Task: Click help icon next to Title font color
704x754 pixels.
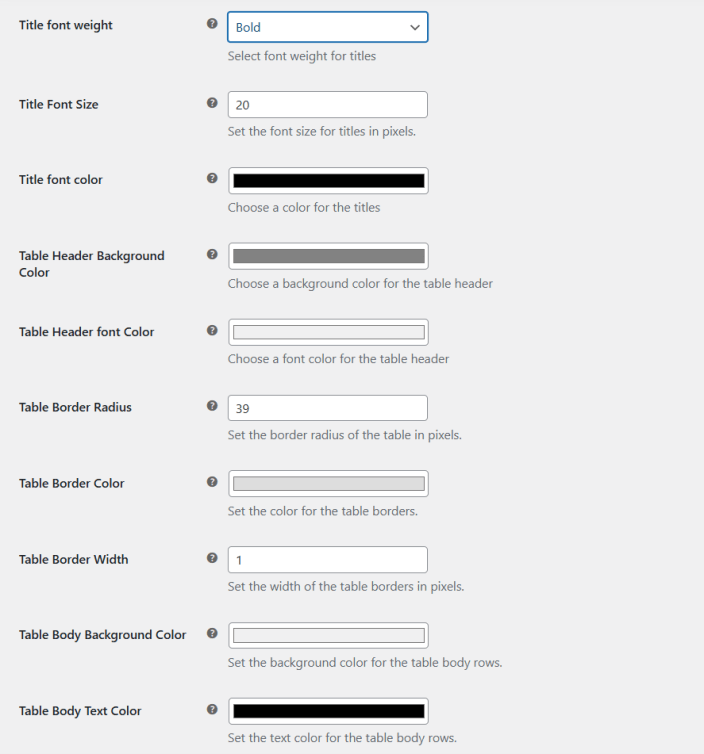Action: coord(212,178)
